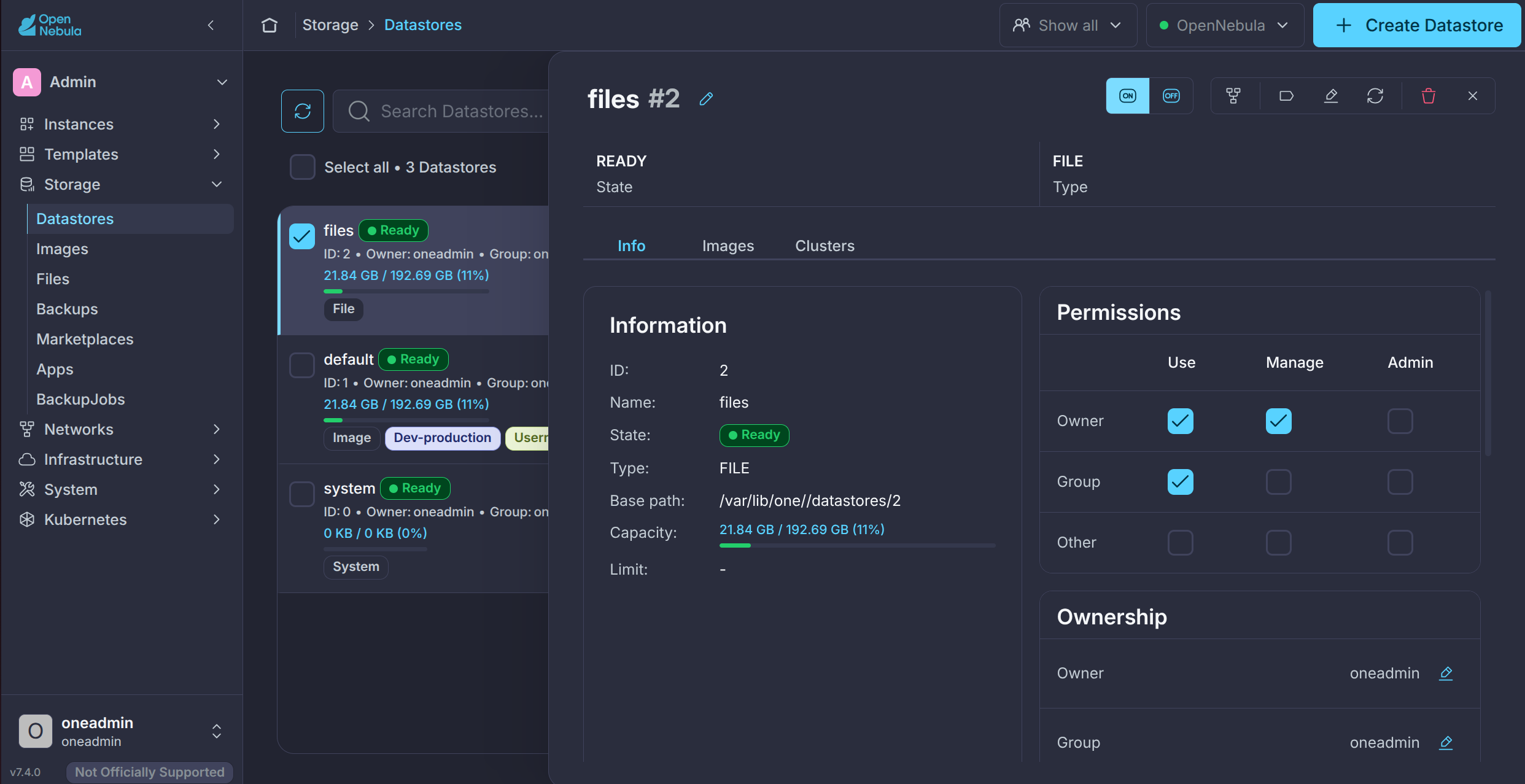
Task: Click the label tag icon in detail toolbar
Action: (1286, 96)
